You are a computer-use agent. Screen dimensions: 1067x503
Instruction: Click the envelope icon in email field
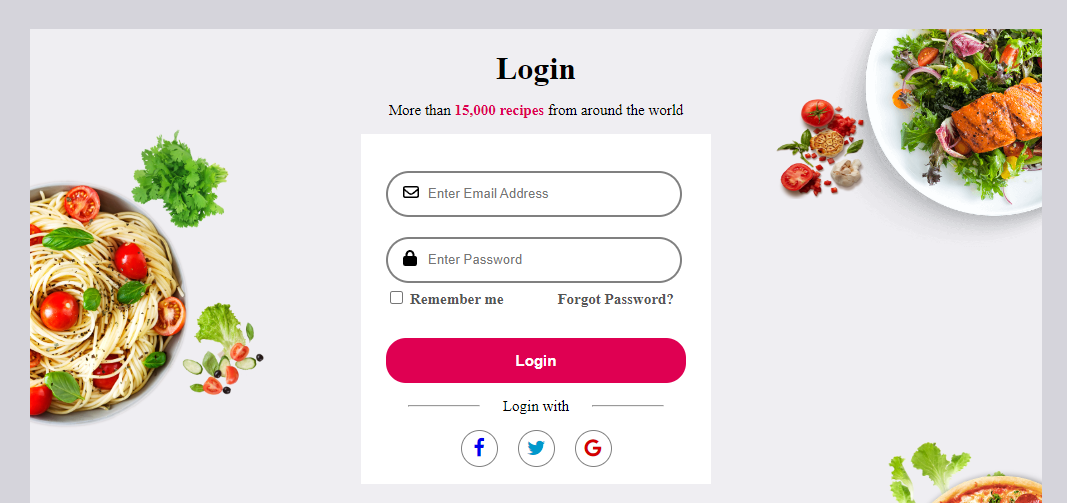[410, 193]
